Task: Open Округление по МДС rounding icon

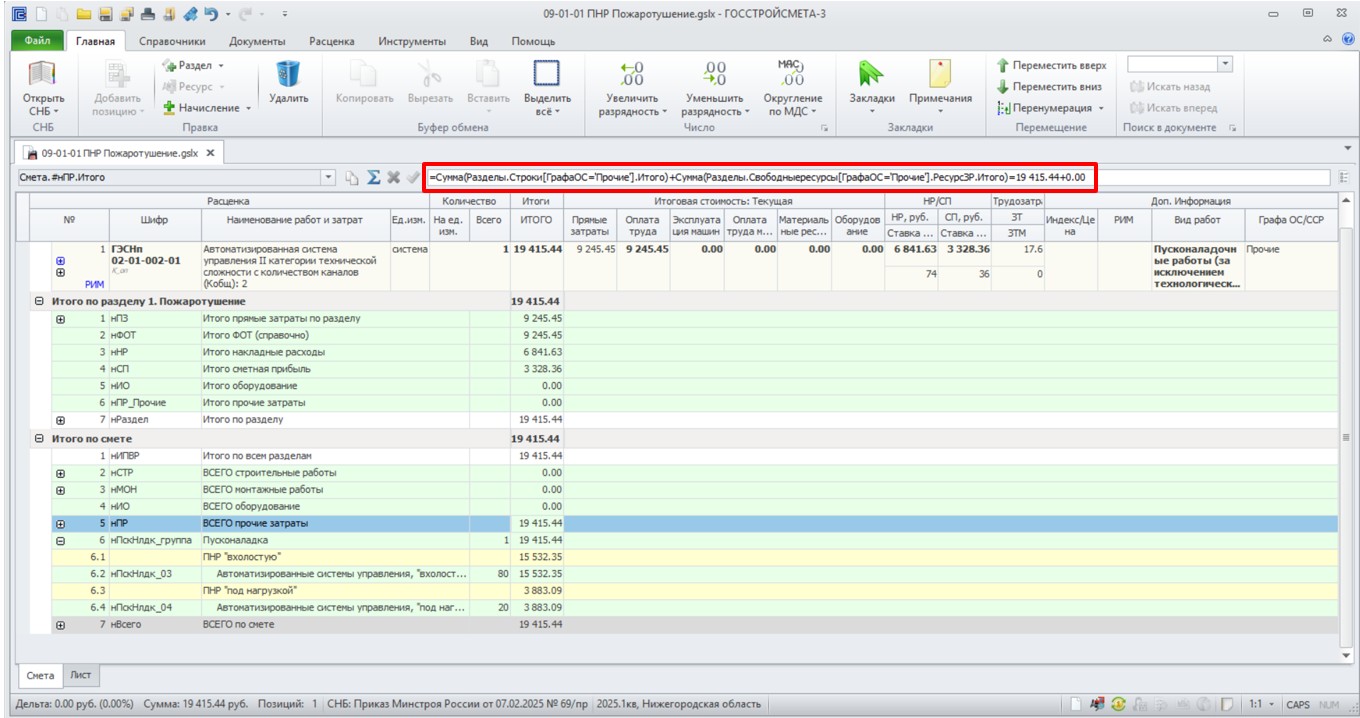Action: (792, 74)
